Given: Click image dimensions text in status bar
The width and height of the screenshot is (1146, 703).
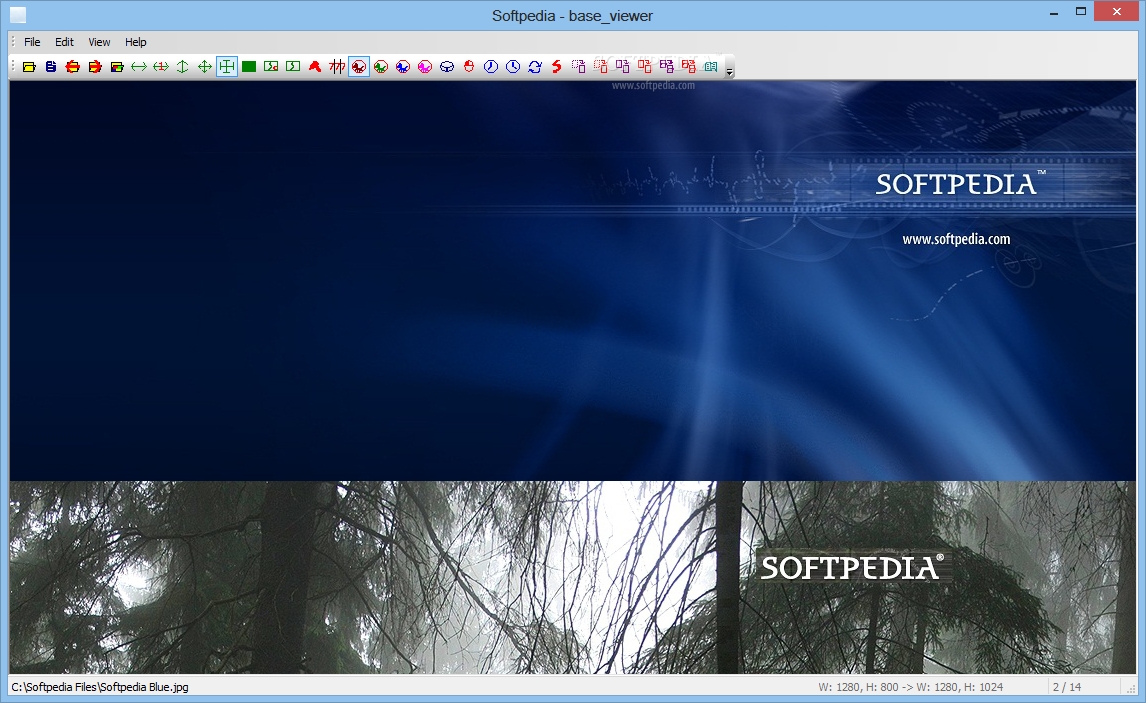Looking at the screenshot, I should pyautogui.click(x=911, y=687).
